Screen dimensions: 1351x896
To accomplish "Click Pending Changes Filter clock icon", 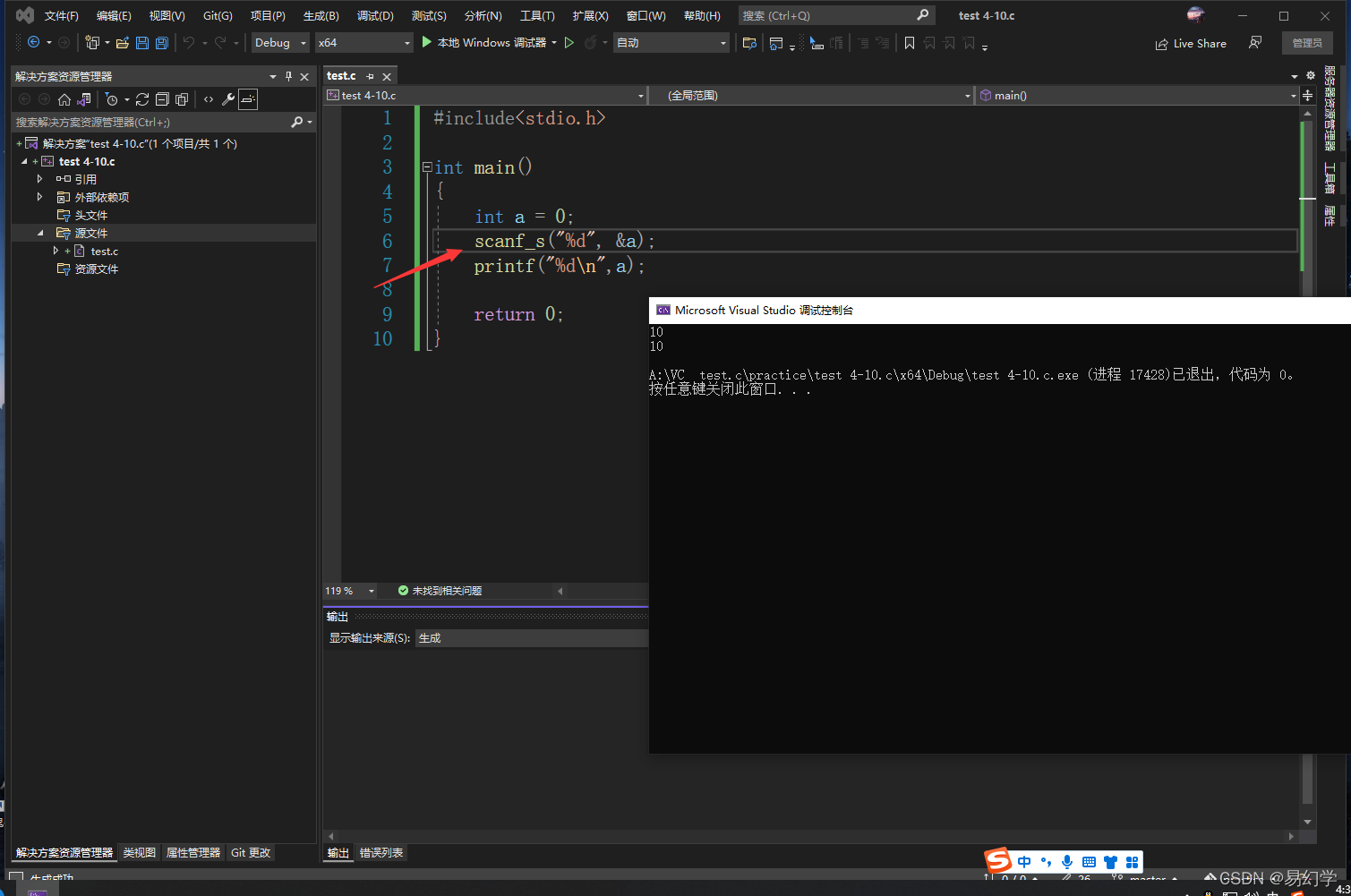I will tap(112, 99).
